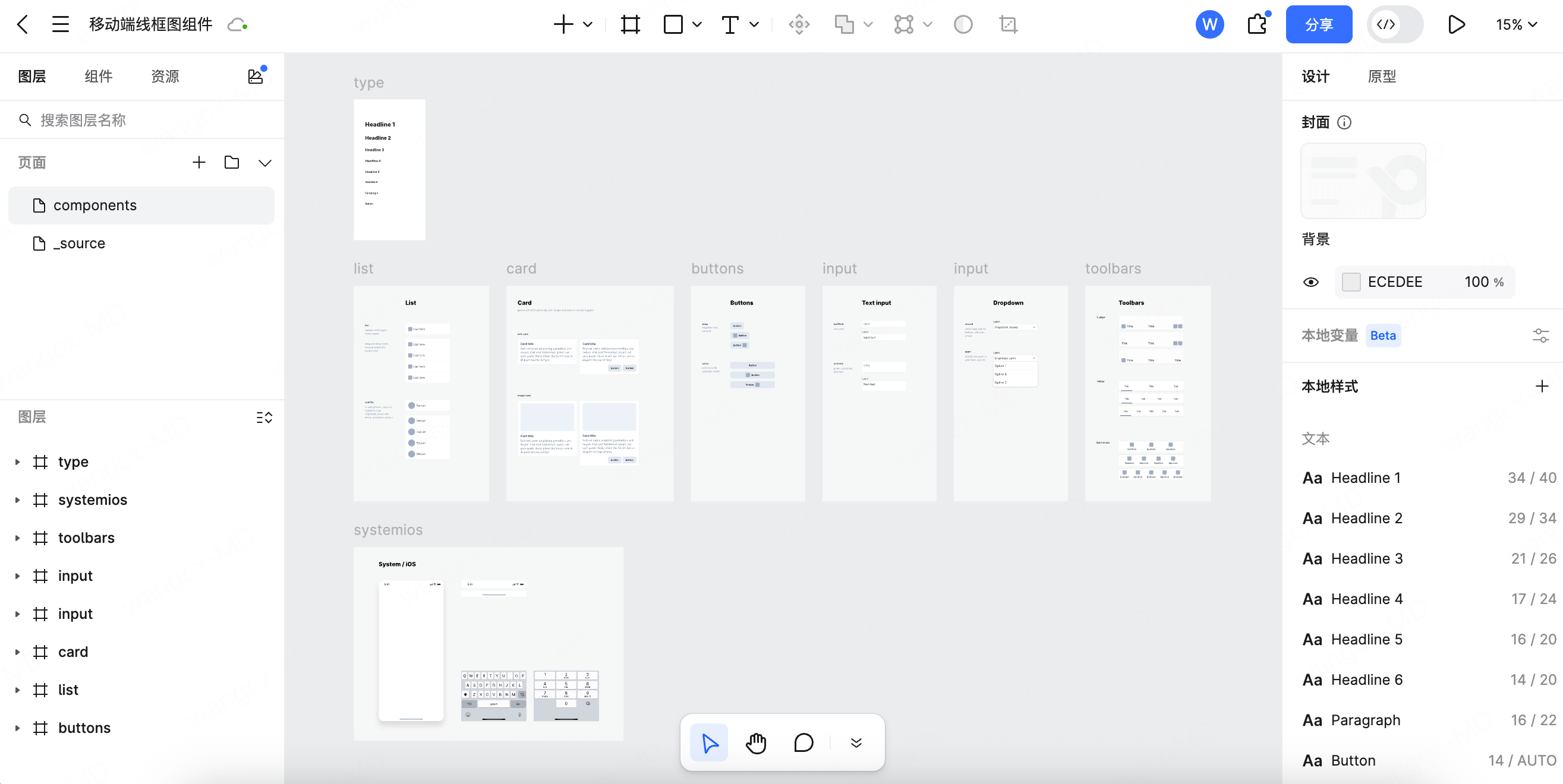Open the rectangle shape tool dropdown arrow

(x=697, y=25)
